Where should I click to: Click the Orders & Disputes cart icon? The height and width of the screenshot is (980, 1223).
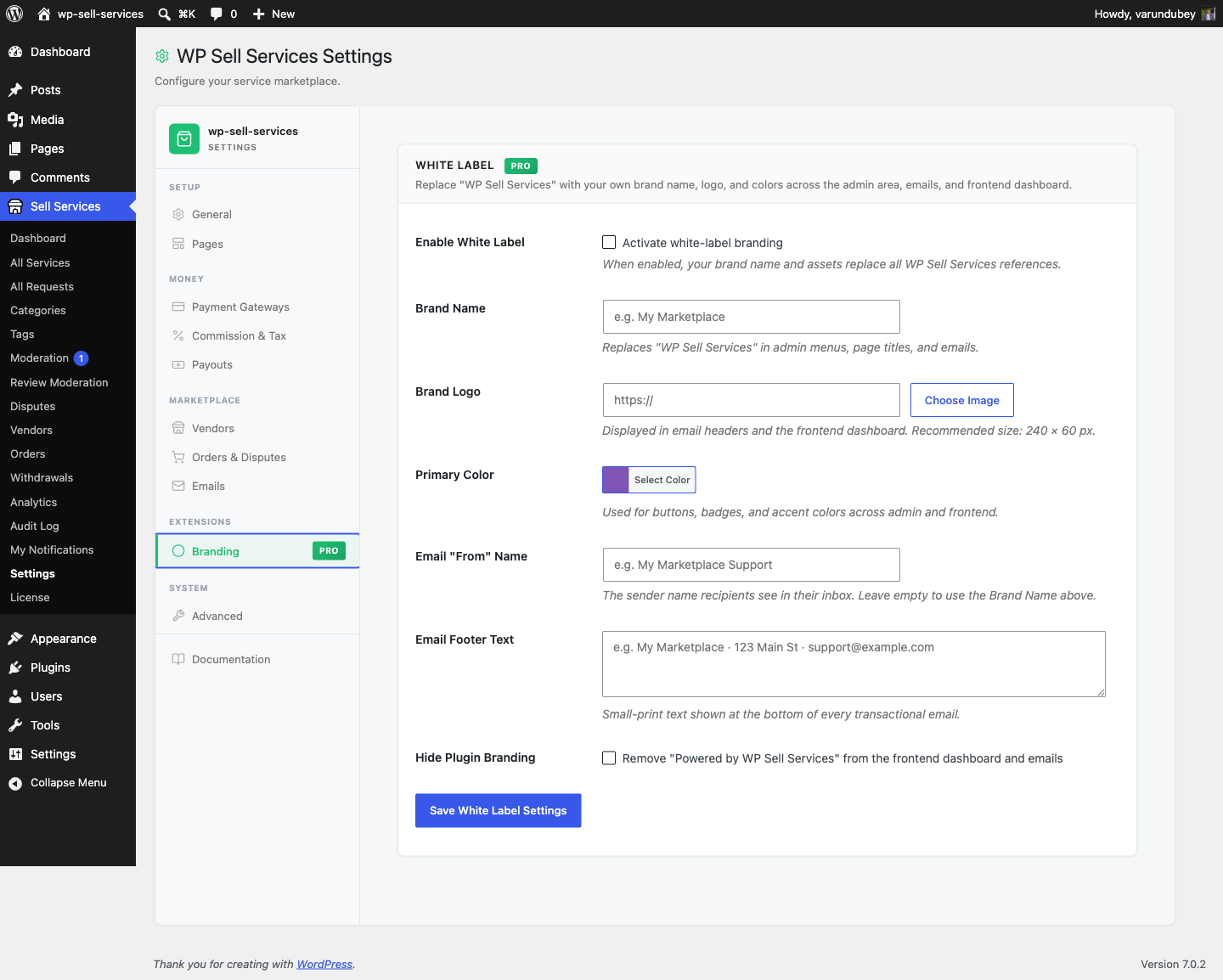pyautogui.click(x=178, y=457)
